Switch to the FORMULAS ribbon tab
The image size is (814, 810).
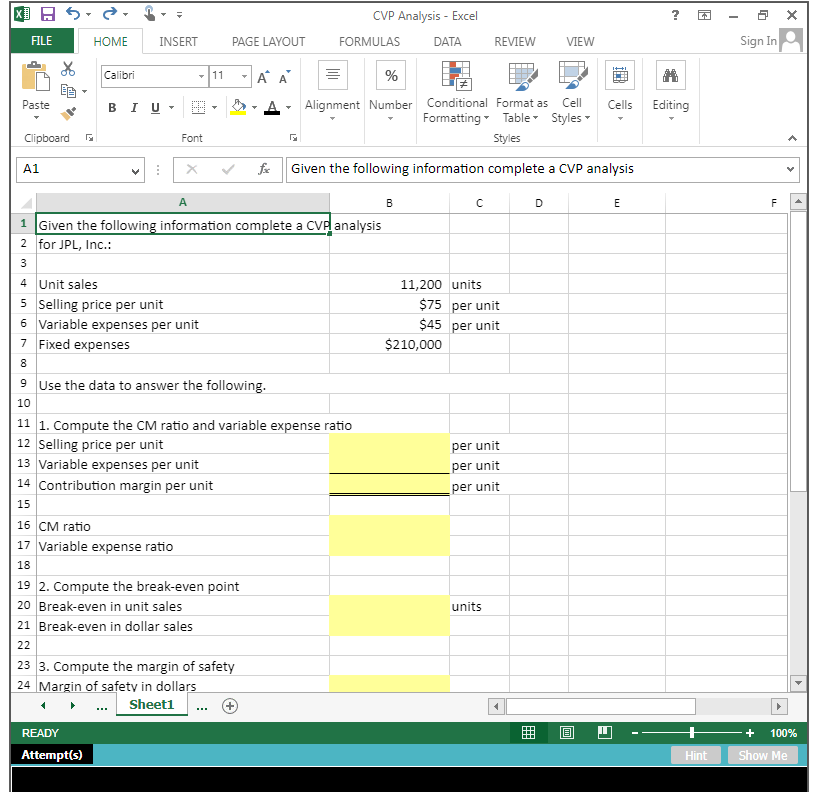(x=369, y=42)
